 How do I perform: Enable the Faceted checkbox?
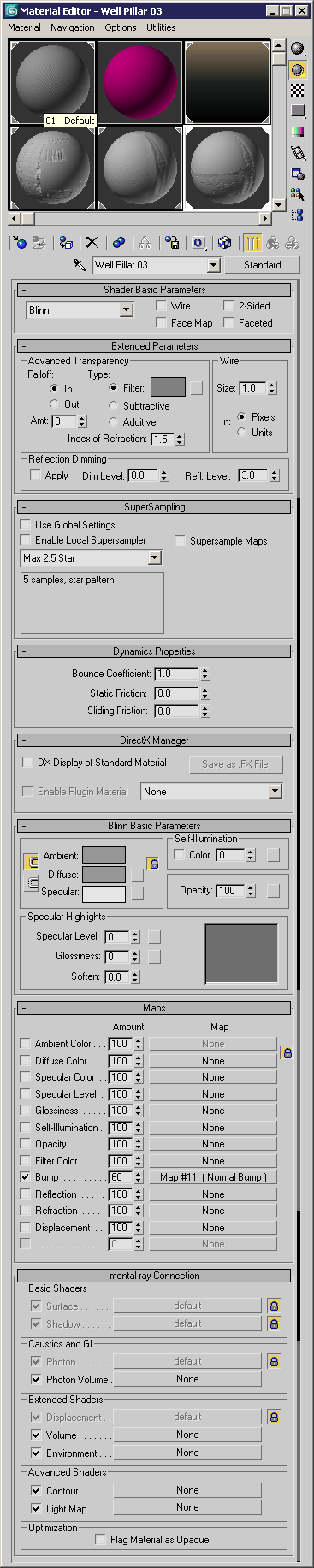228,322
